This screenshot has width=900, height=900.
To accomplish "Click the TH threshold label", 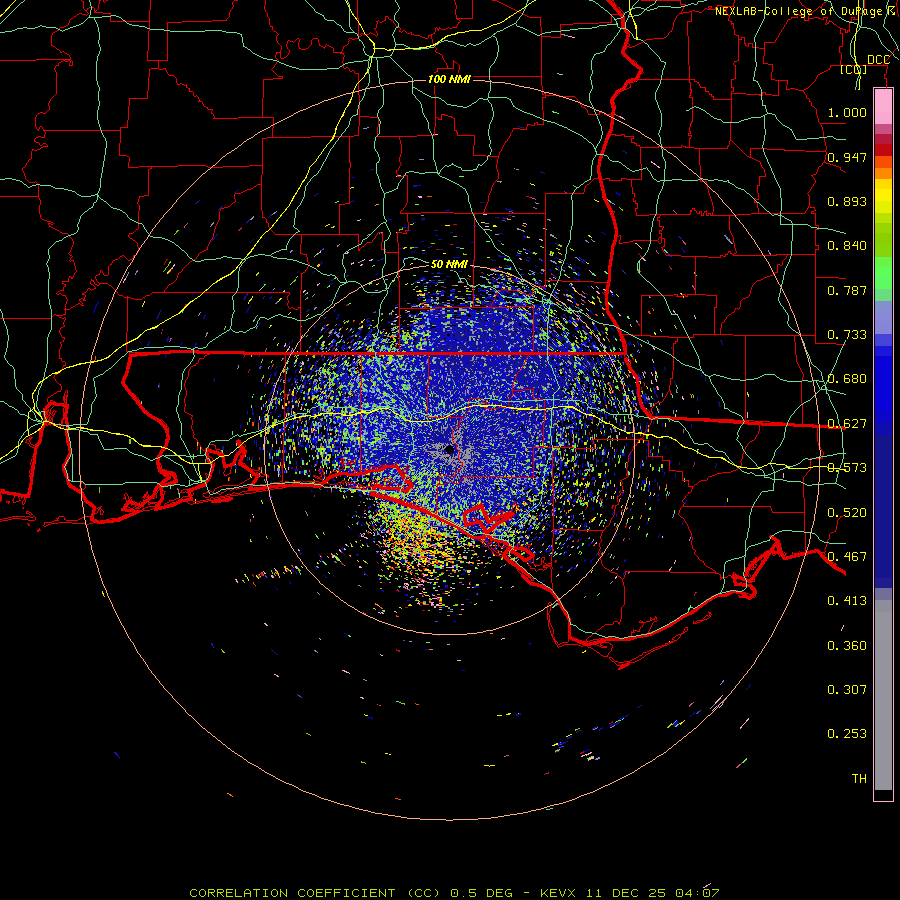I will click(x=859, y=779).
